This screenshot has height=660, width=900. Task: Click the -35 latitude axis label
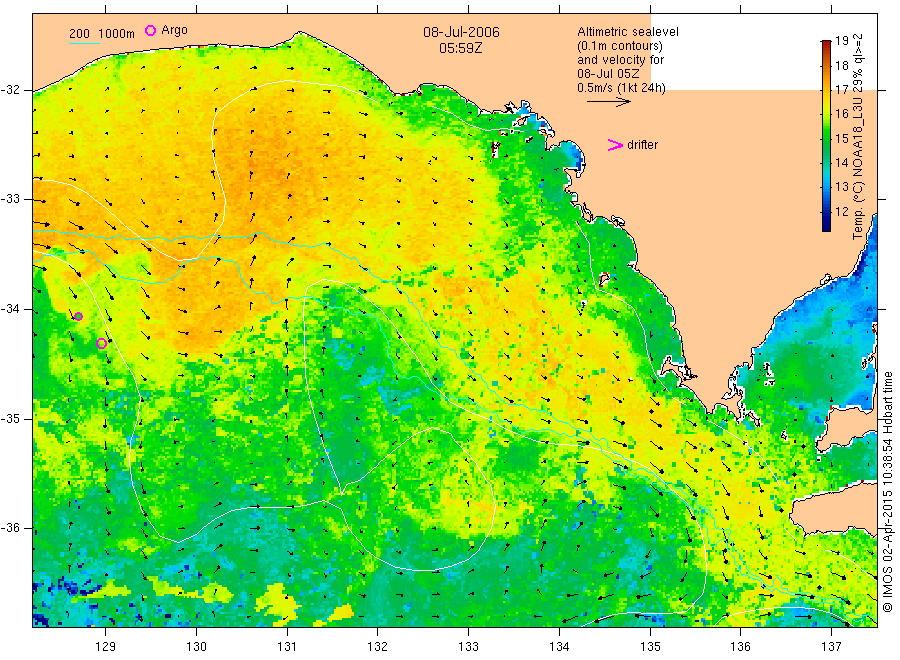tap(10, 419)
